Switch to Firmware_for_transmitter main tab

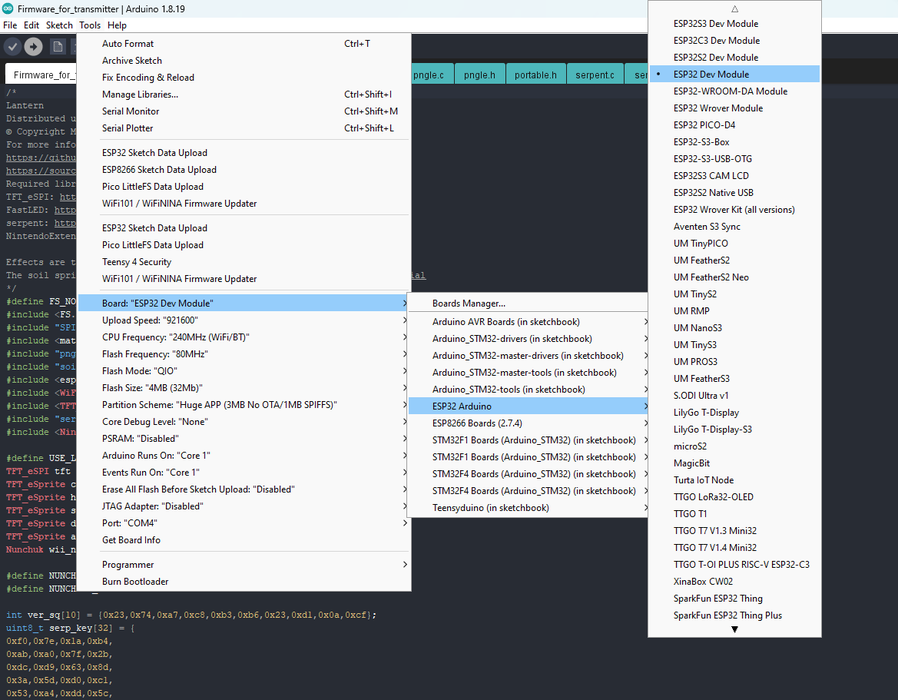[x=41, y=75]
